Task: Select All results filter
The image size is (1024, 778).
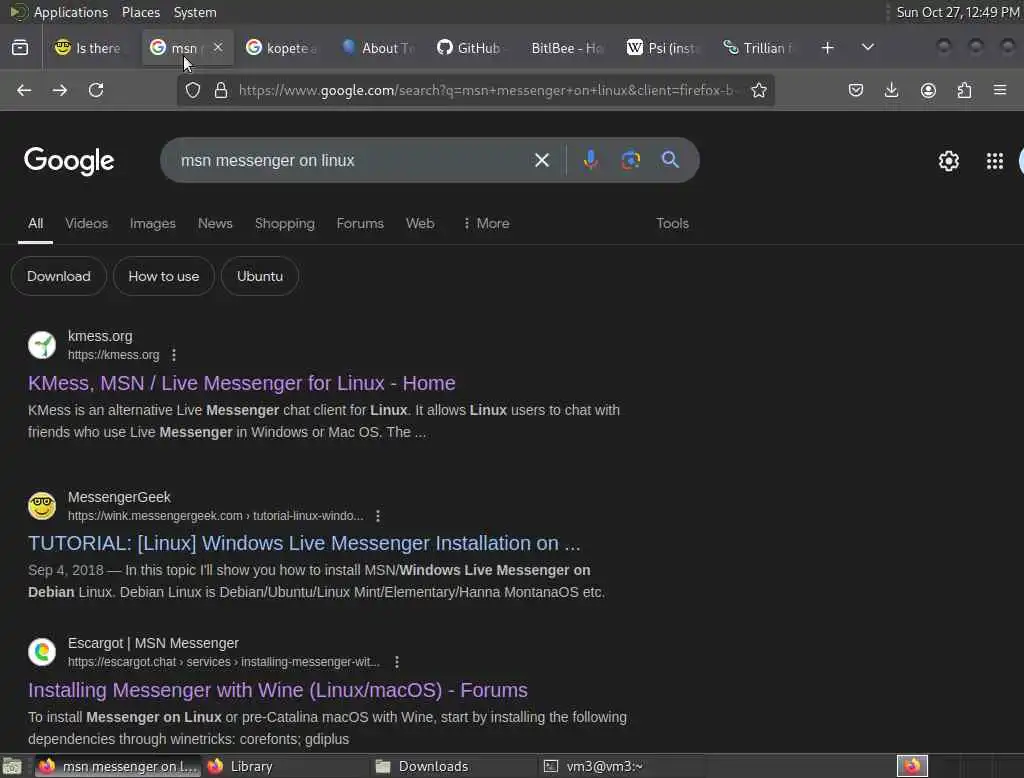Action: click(x=35, y=223)
